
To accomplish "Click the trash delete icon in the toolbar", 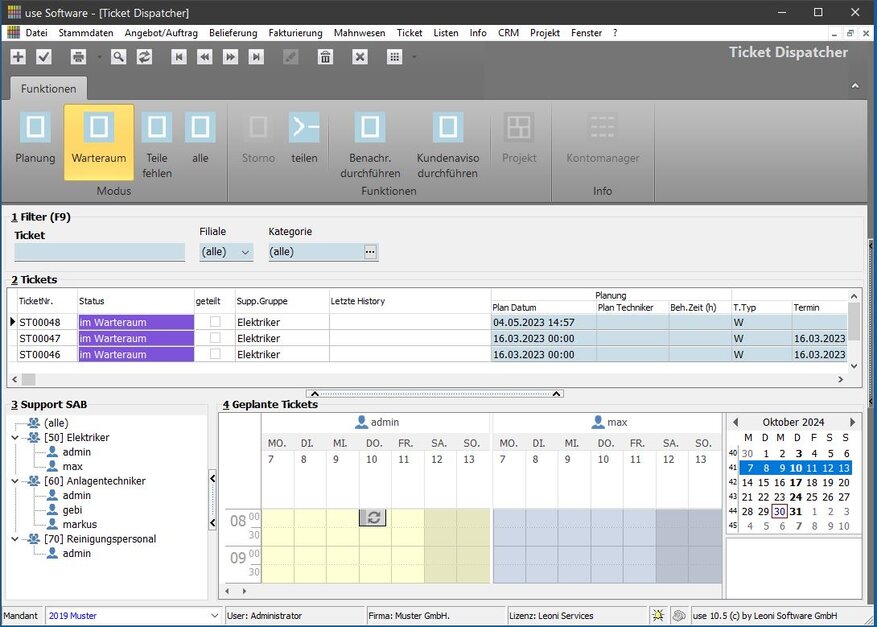I will pyautogui.click(x=325, y=57).
